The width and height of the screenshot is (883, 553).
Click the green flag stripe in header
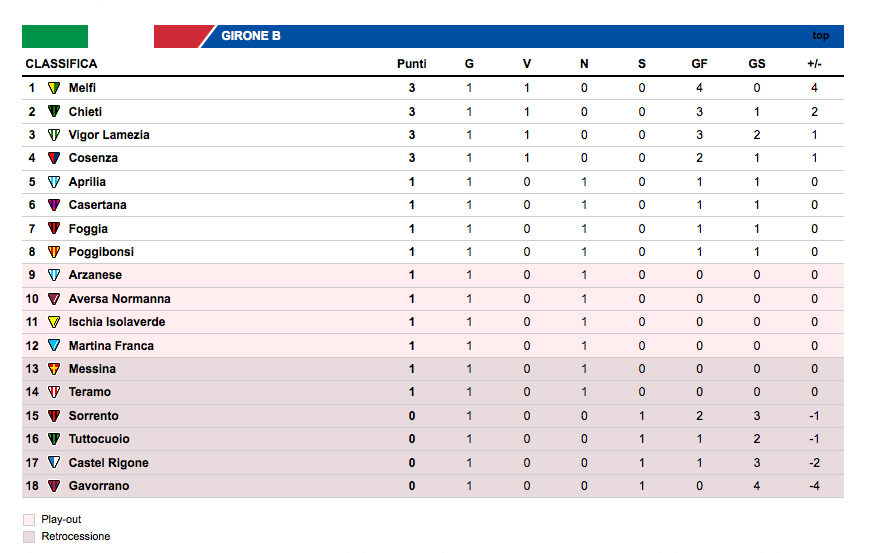point(55,36)
